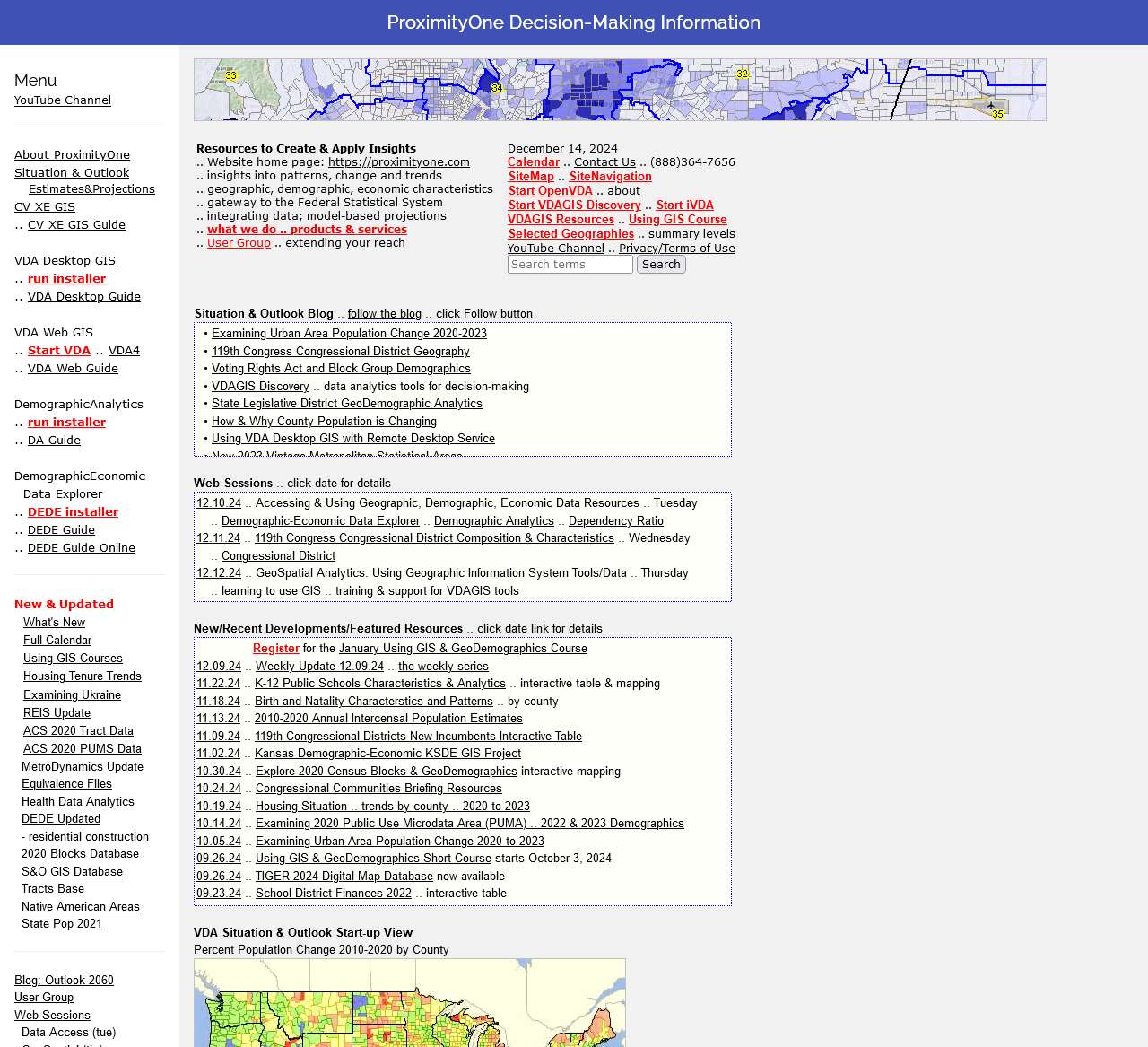This screenshot has width=1148, height=1047.
Task: Open 2020 Blocks Database link
Action: click(80, 854)
